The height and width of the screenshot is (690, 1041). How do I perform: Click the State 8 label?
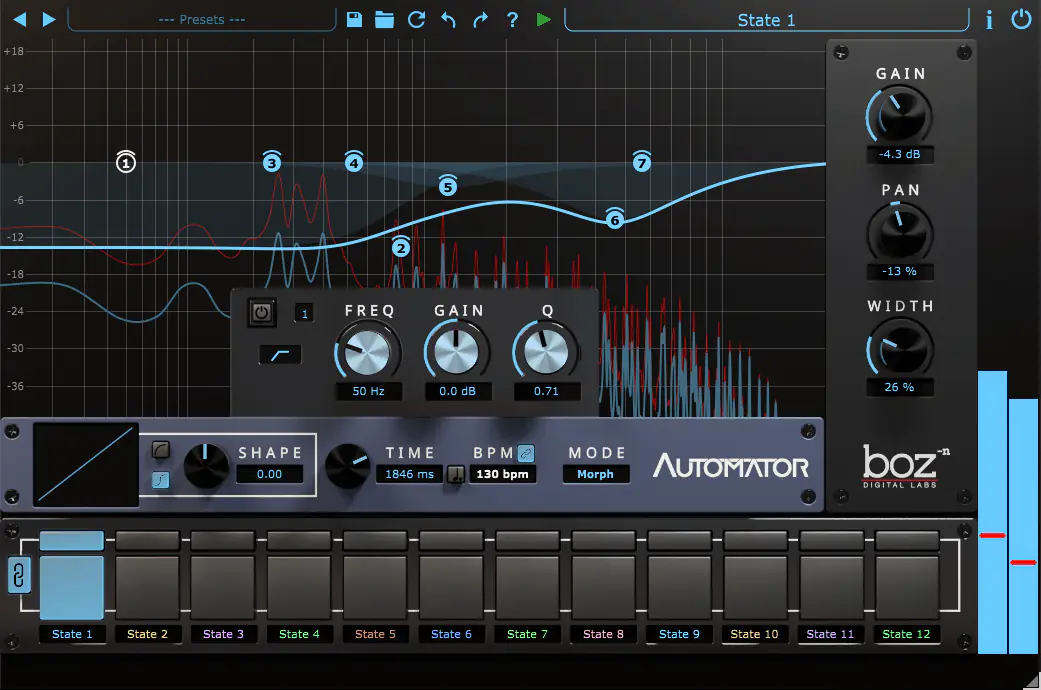coord(603,634)
